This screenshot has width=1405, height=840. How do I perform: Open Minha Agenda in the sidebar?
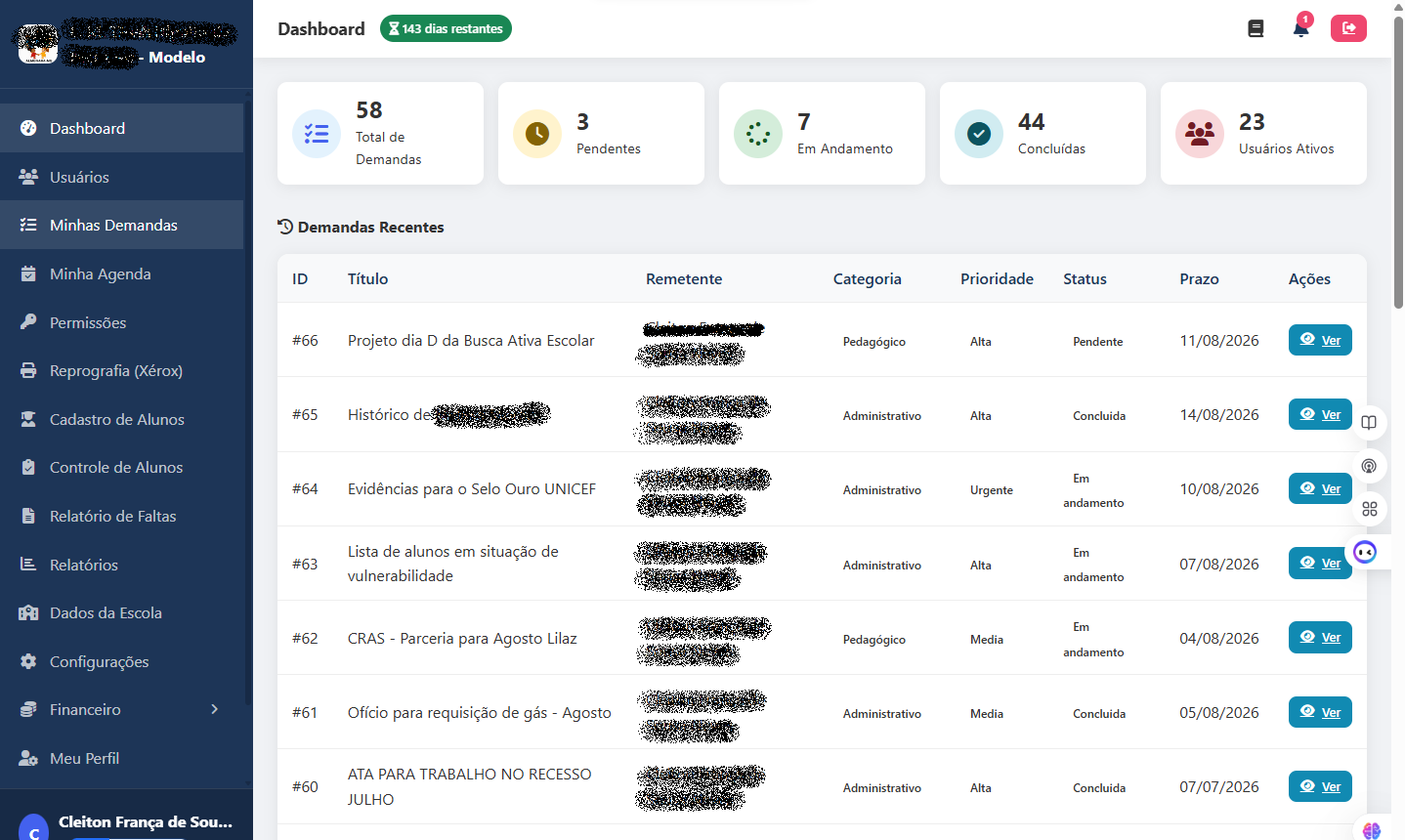pyautogui.click(x=121, y=273)
